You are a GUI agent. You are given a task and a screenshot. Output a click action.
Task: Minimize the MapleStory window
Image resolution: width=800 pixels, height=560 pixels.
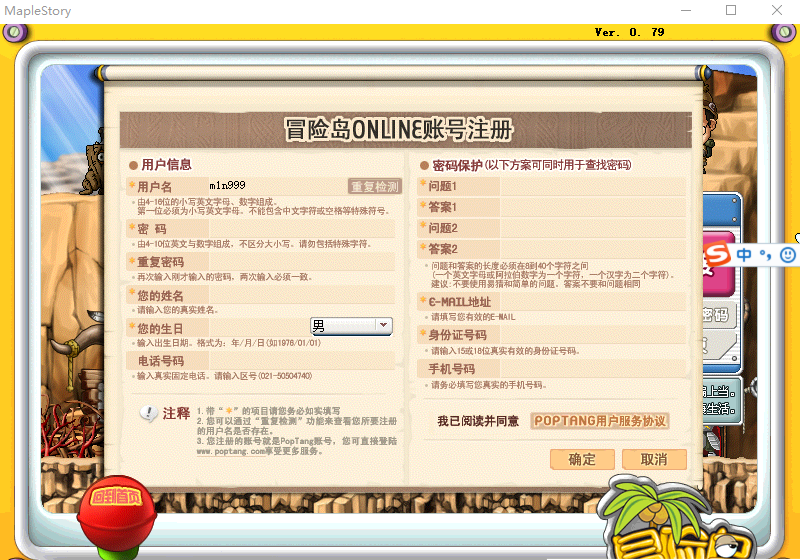coord(686,10)
